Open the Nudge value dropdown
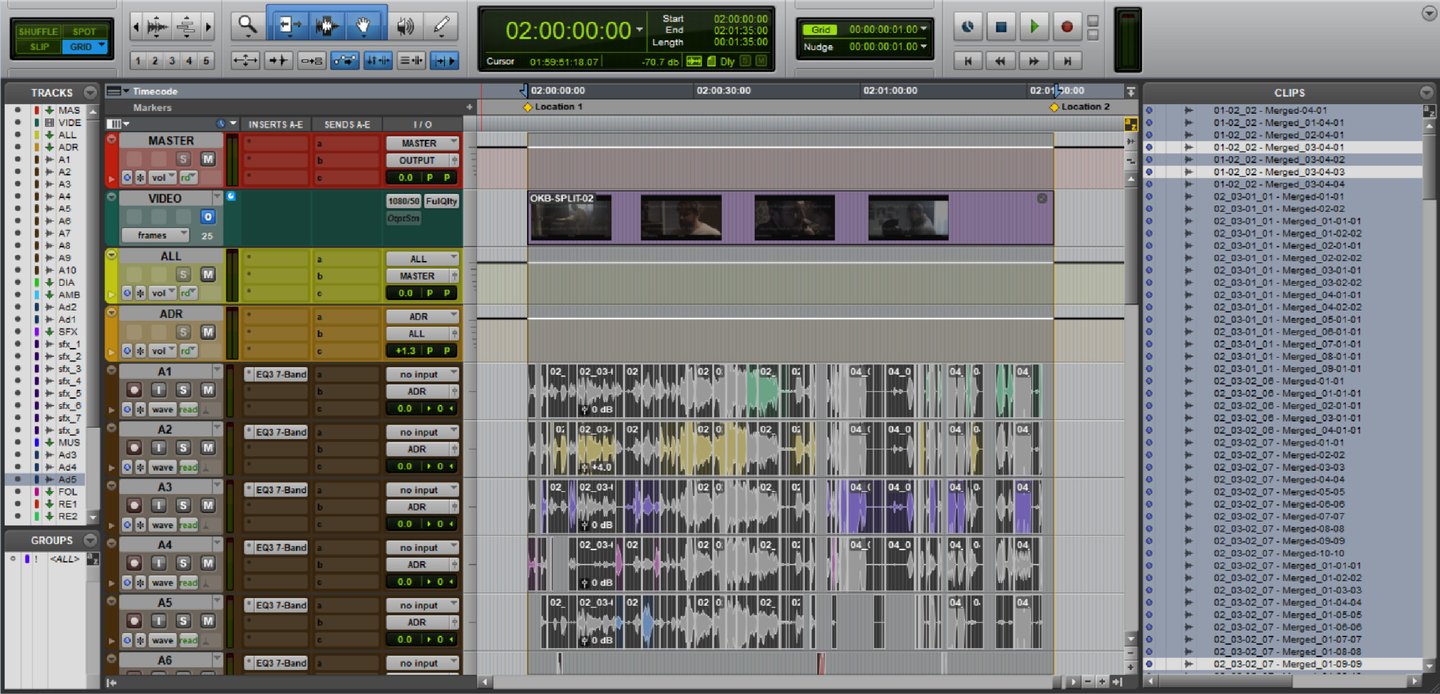 924,47
